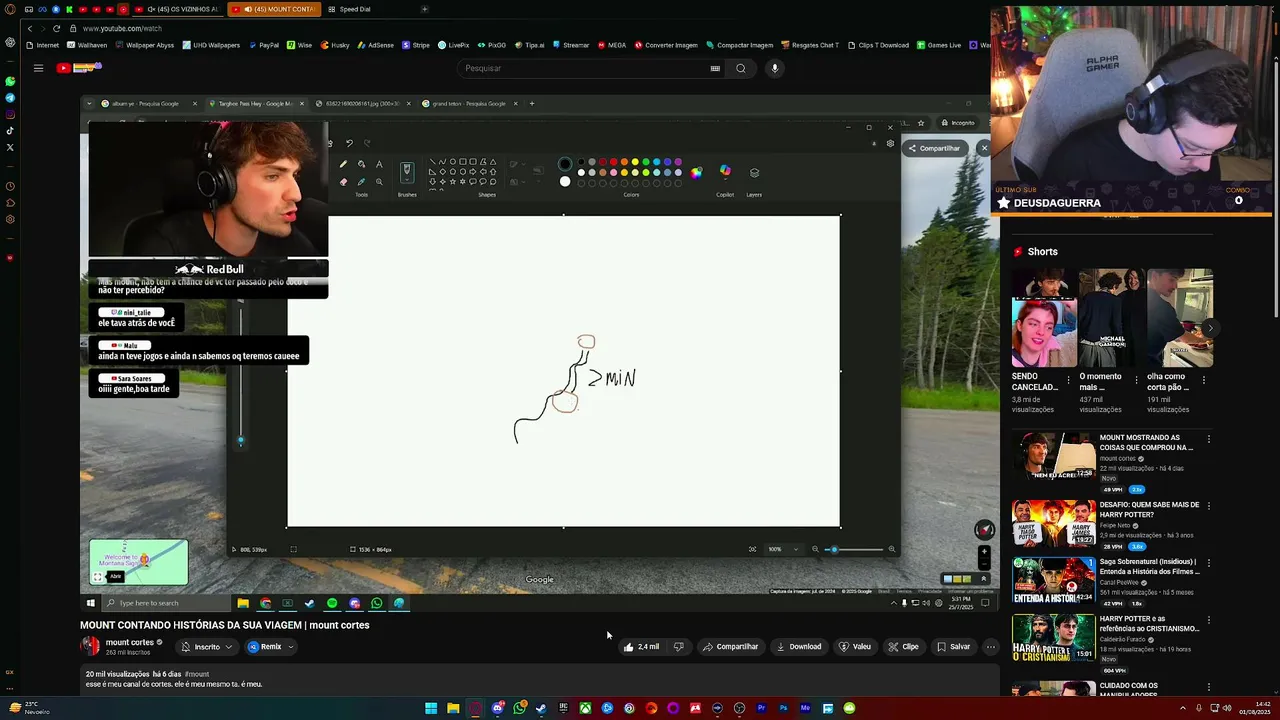Image resolution: width=1280 pixels, height=720 pixels.
Task: Open Telegram in browser sidebar
Action: coord(10,98)
